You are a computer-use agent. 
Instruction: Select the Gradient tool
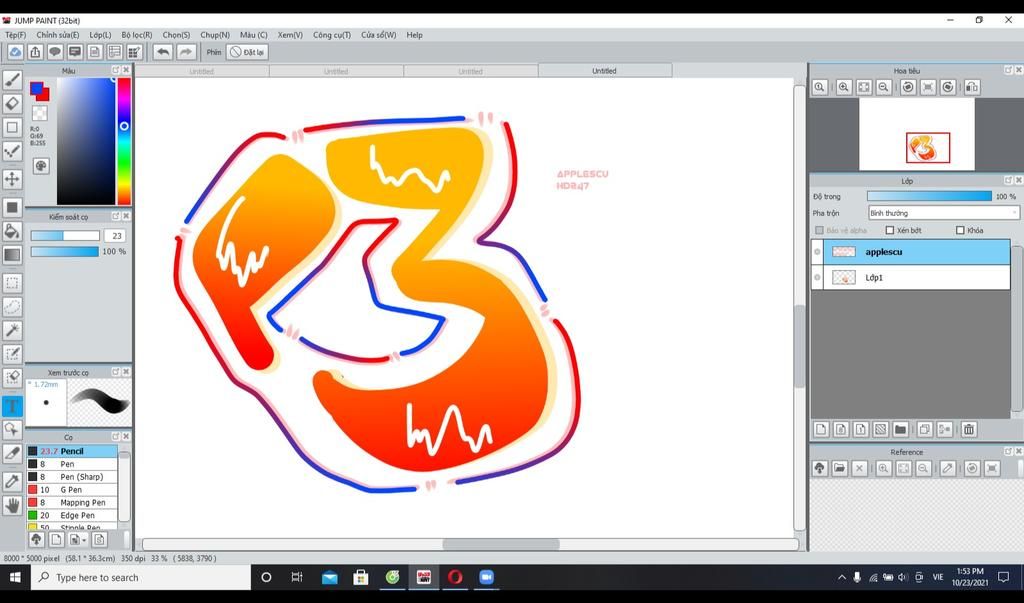tap(12, 255)
